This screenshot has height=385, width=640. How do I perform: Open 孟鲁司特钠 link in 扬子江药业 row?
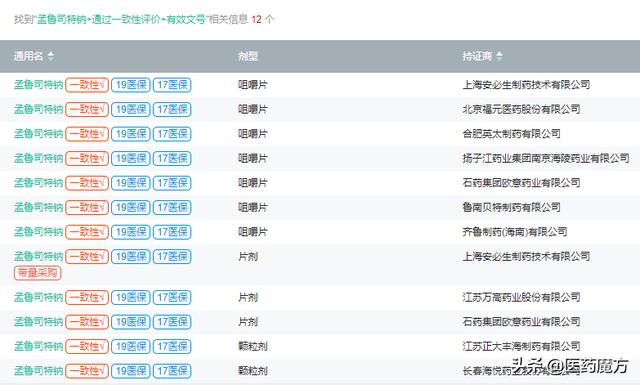tap(38, 158)
